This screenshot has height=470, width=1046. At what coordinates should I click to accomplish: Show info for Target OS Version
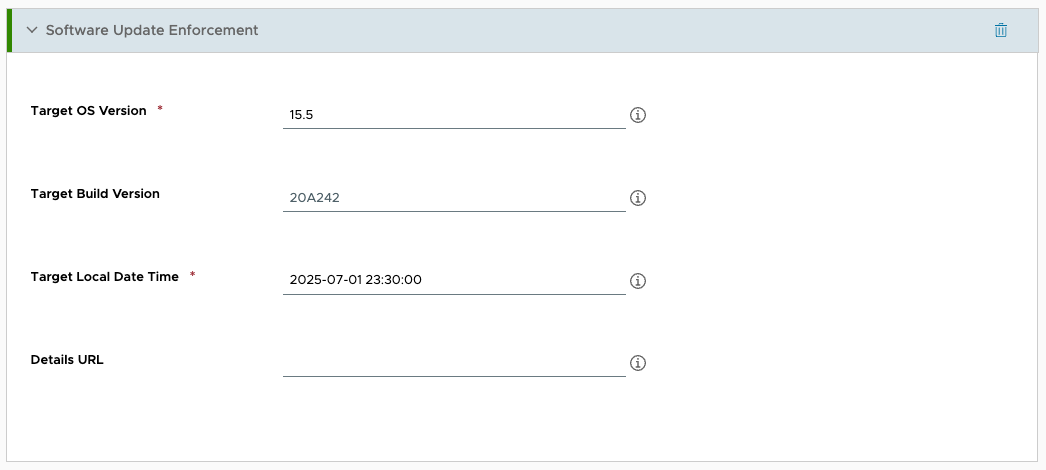point(638,115)
